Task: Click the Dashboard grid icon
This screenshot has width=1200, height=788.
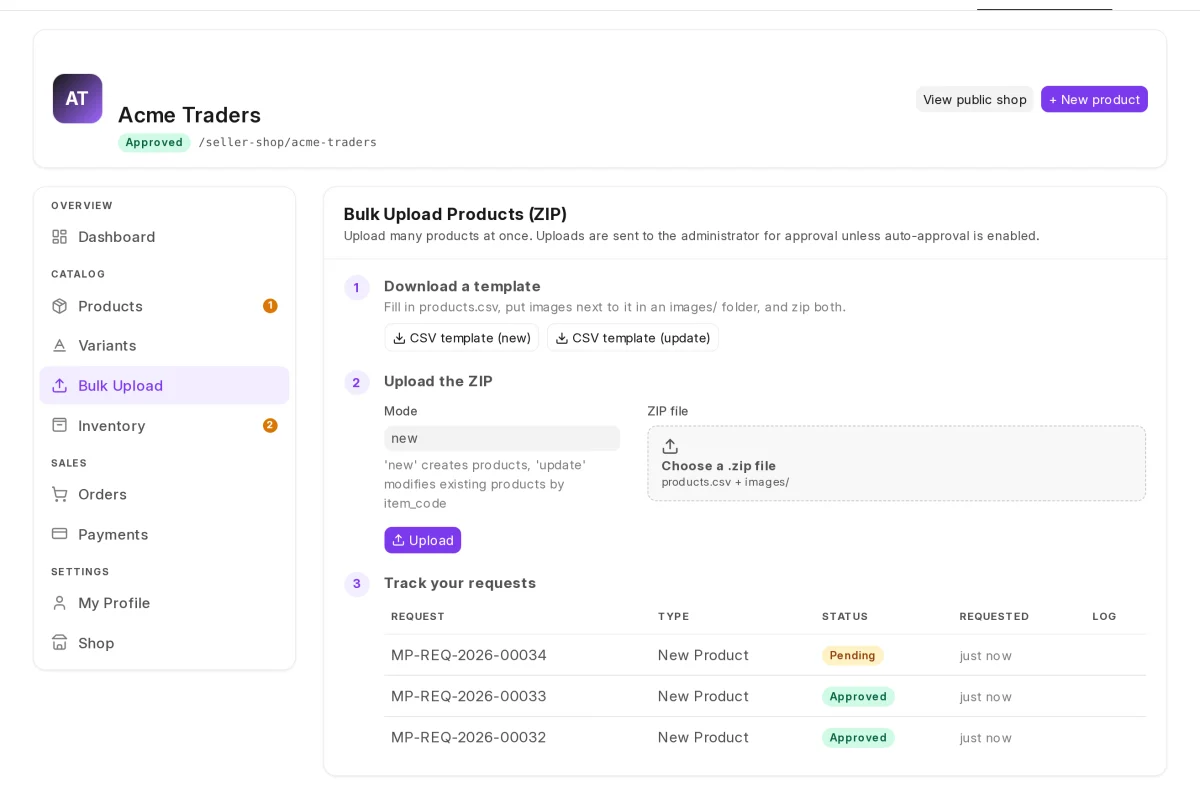Action: 60,237
